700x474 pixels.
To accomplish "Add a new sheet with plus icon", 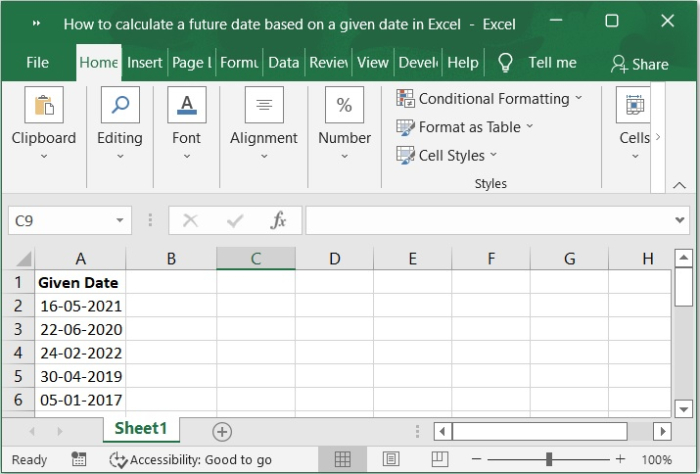I will click(222, 431).
